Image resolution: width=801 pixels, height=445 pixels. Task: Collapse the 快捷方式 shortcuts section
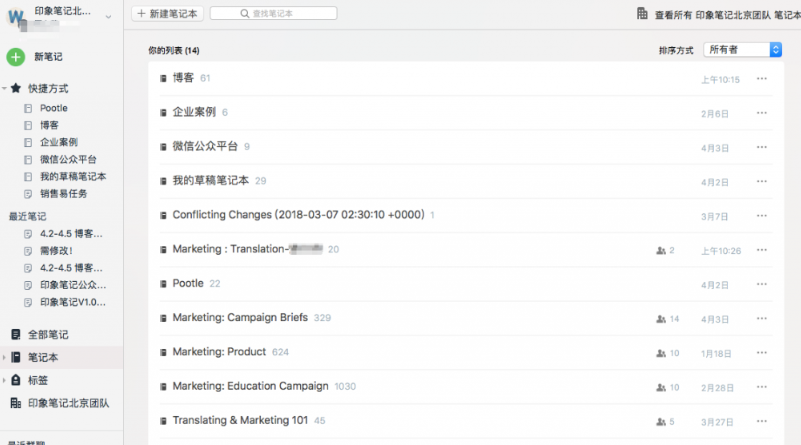tap(5, 88)
